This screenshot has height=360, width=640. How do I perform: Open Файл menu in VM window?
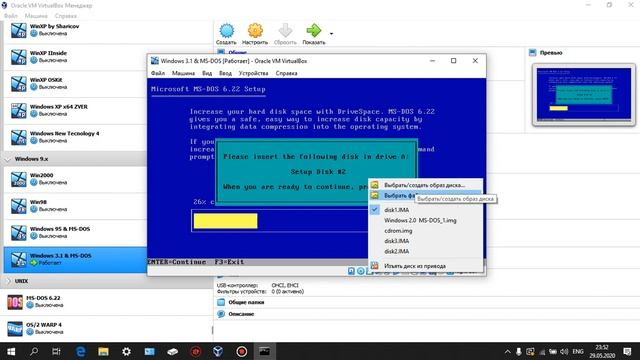point(158,73)
